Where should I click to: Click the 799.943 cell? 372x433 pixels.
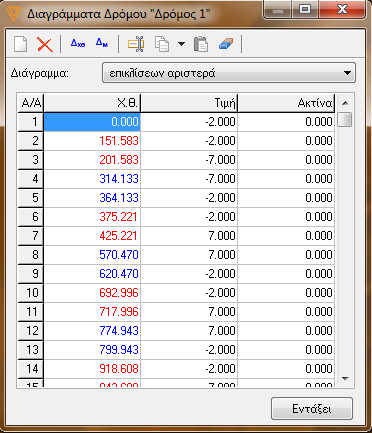[92, 350]
